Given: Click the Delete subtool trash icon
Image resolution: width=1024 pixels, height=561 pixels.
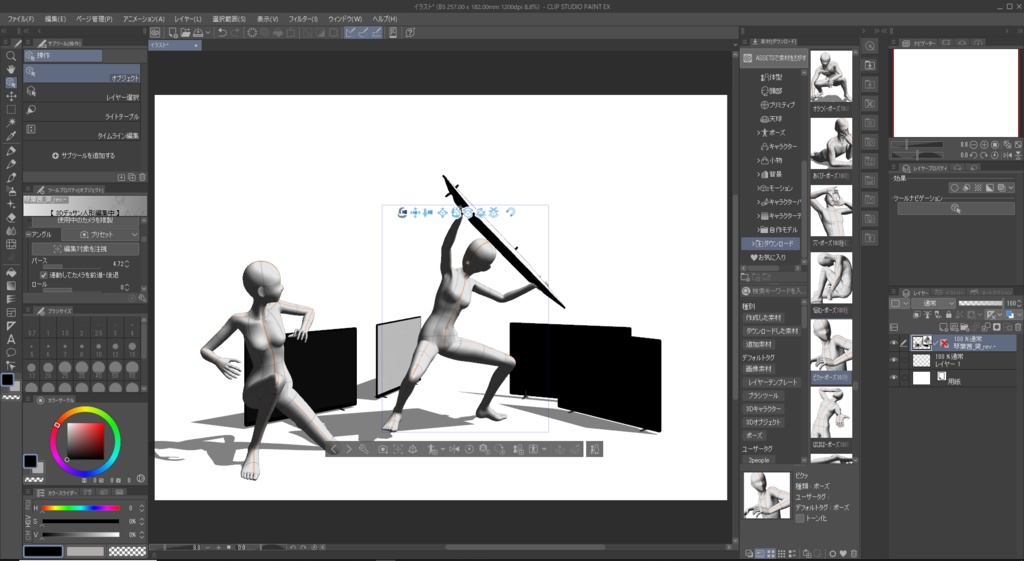Looking at the screenshot, I should (142, 177).
